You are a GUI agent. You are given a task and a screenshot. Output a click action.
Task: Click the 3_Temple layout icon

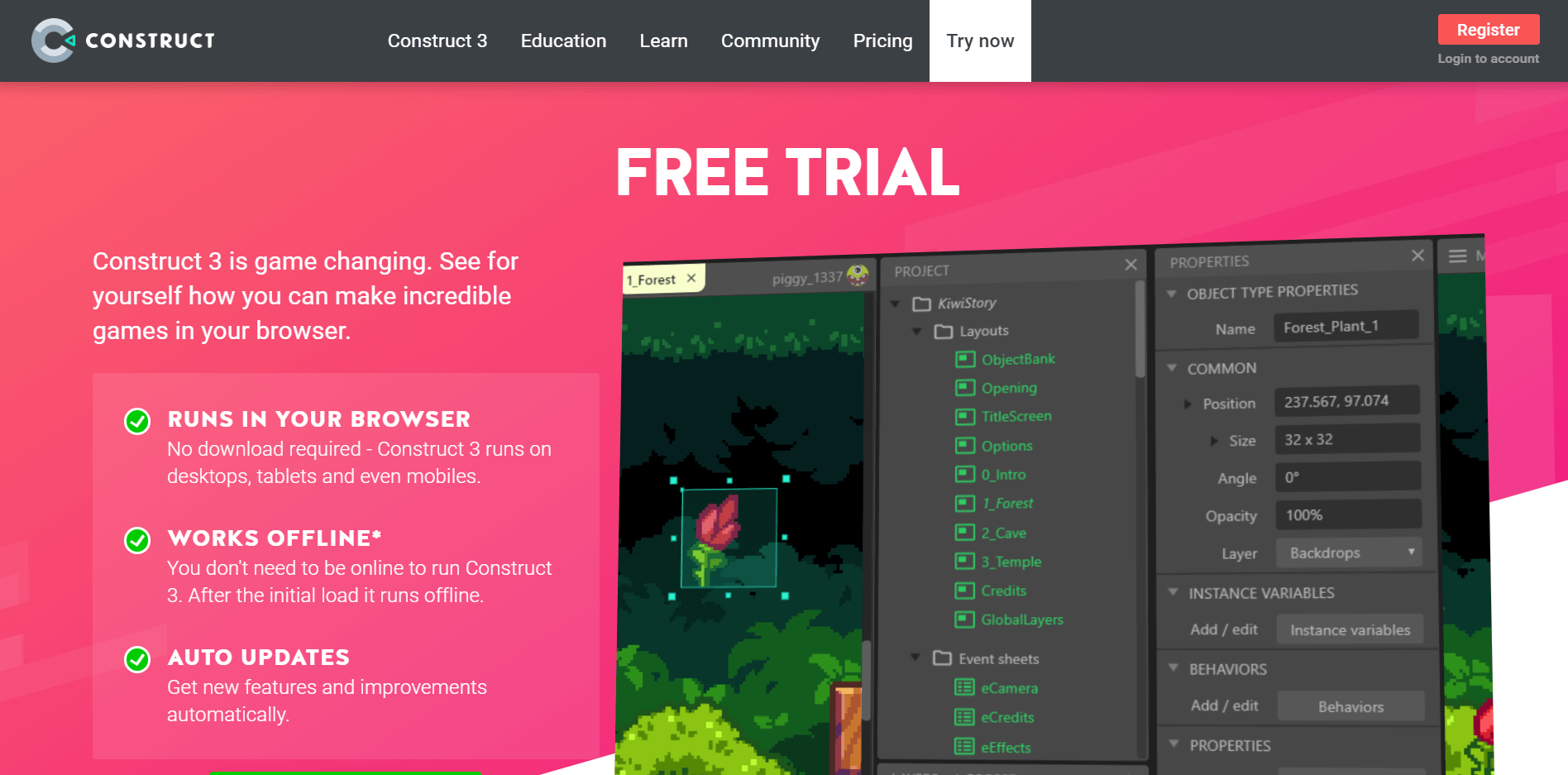(965, 561)
